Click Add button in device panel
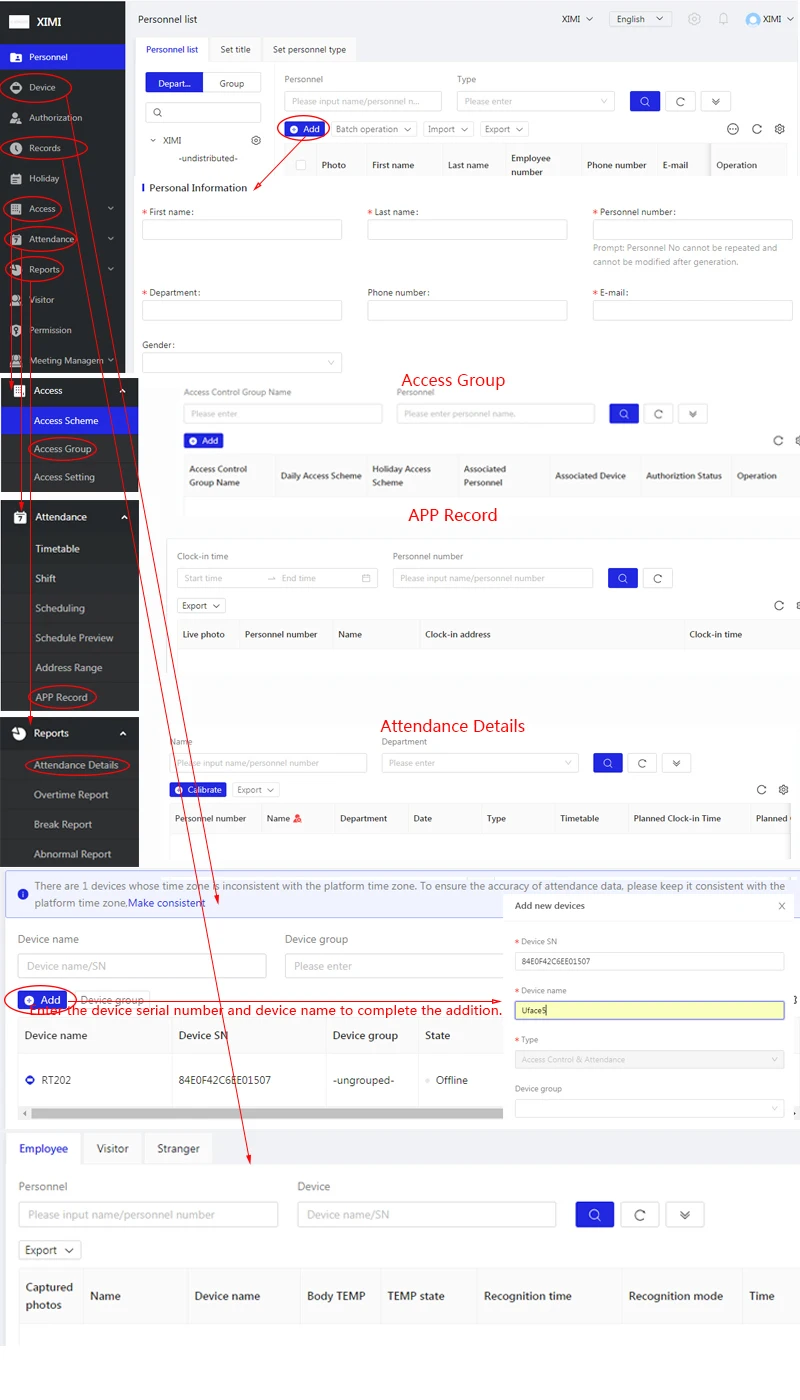This screenshot has height=1400, width=800. click(43, 1000)
